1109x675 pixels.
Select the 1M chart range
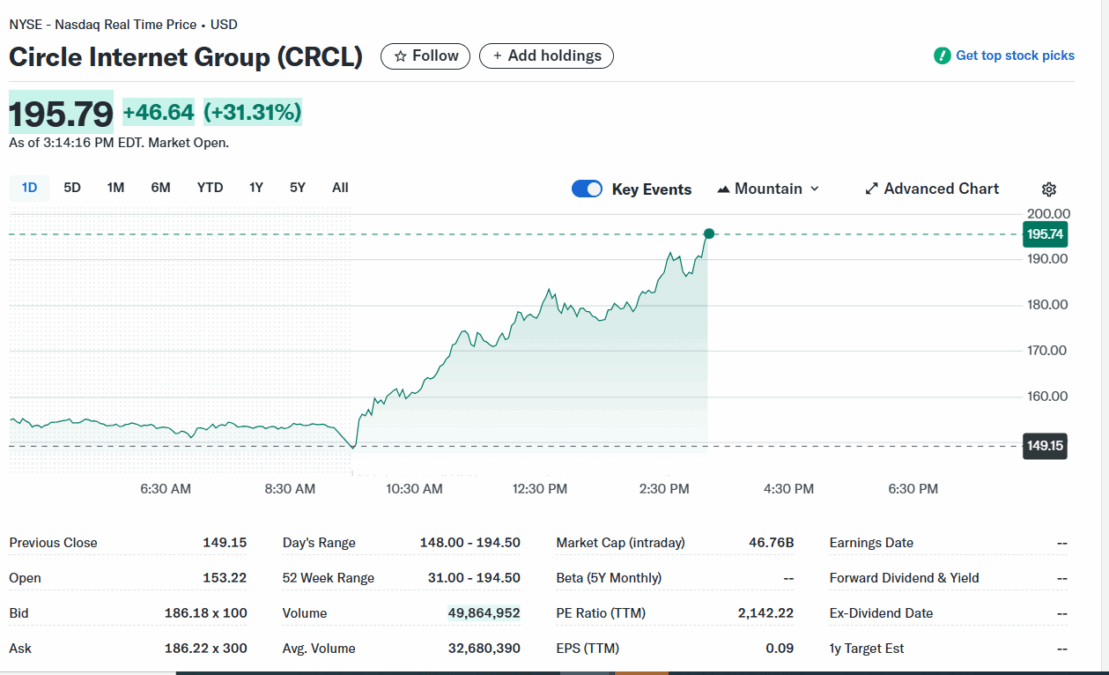point(116,188)
